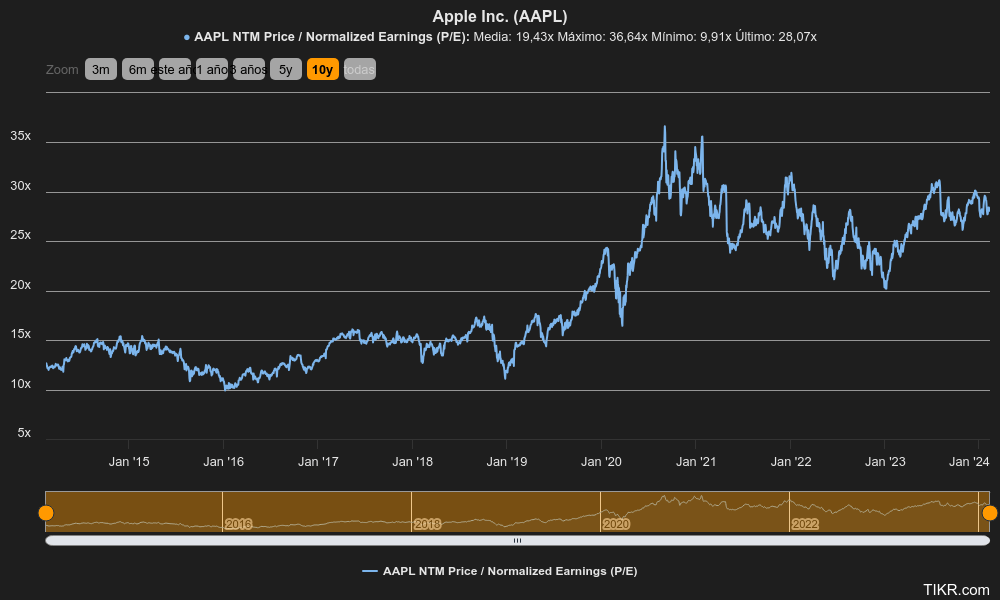
Task: Click the 2020 marker in navigator
Action: (616, 524)
